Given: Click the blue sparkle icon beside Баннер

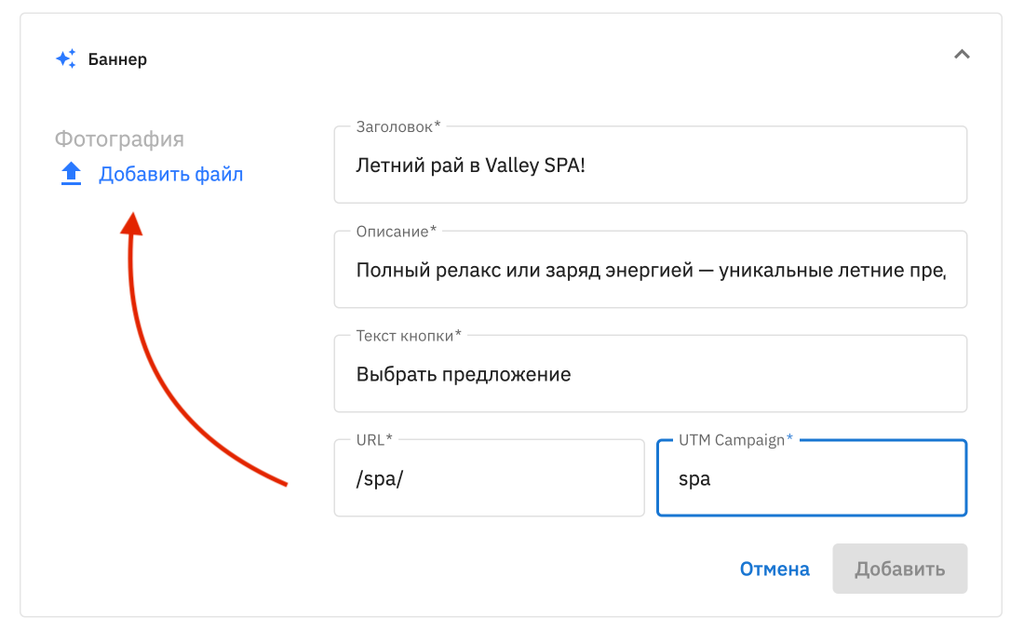Looking at the screenshot, I should click(x=66, y=59).
